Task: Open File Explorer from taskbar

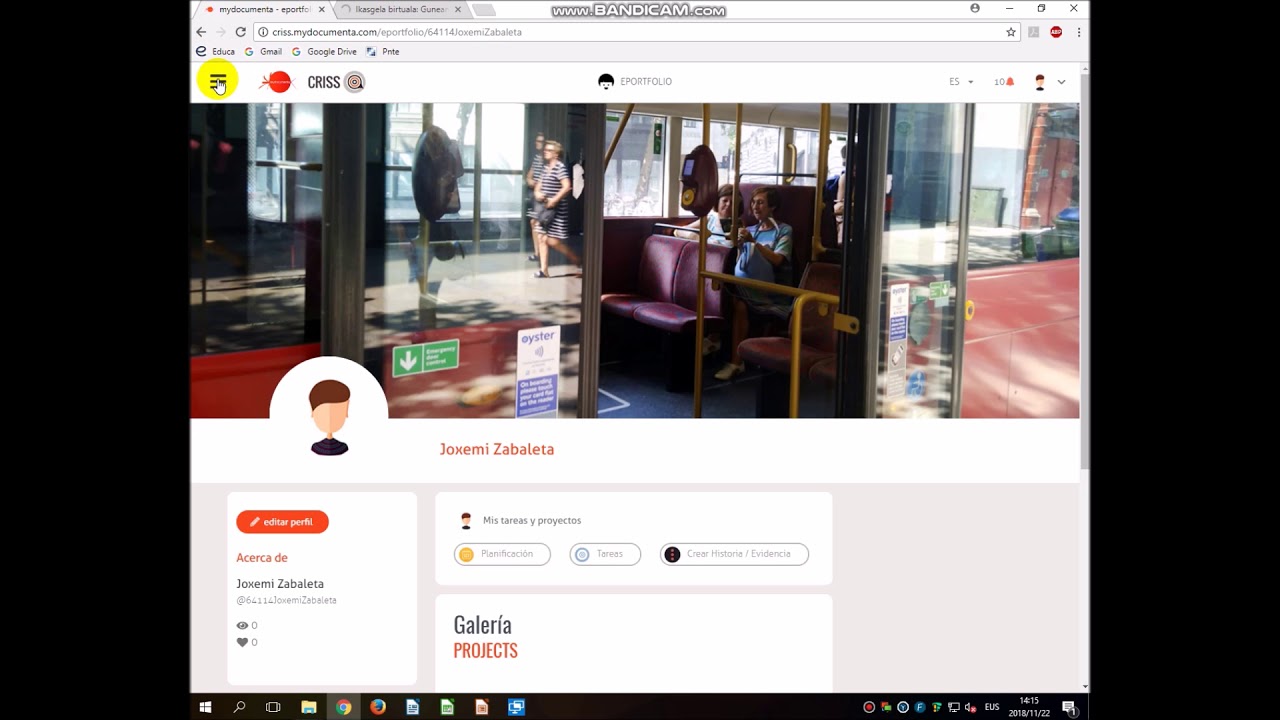Action: [x=309, y=707]
